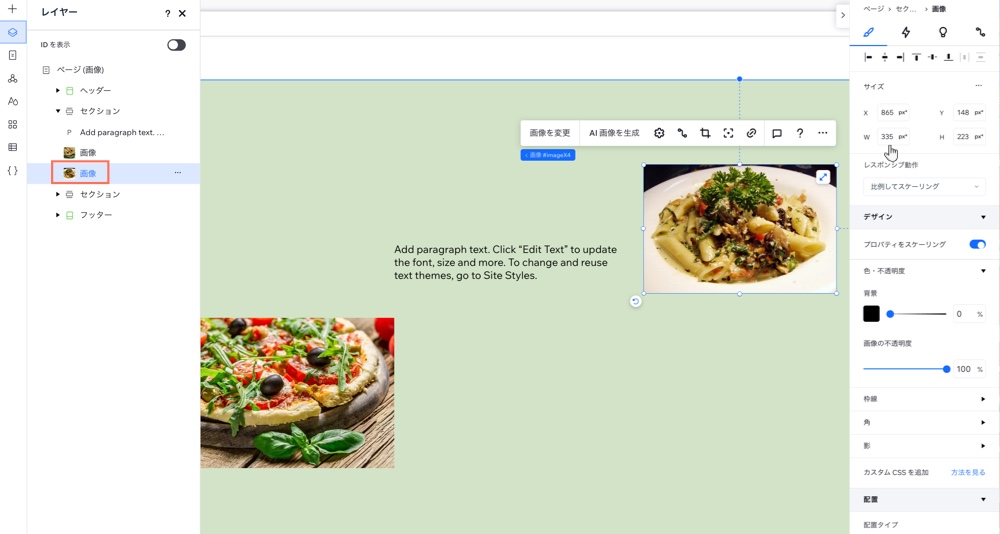Switch to the animations path tab in inspector
1000x534 pixels.
[x=980, y=32]
